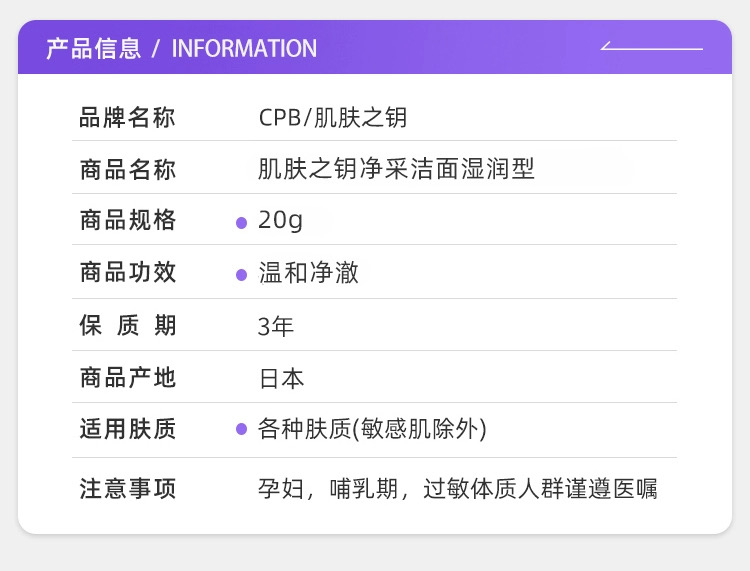750x571 pixels.
Task: Click the 产品信息 / INFORMATION header title
Action: tap(181, 48)
